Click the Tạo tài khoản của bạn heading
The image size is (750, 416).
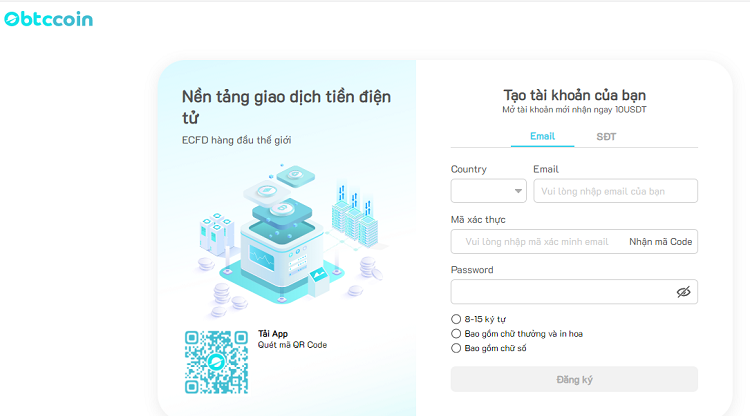point(574,93)
